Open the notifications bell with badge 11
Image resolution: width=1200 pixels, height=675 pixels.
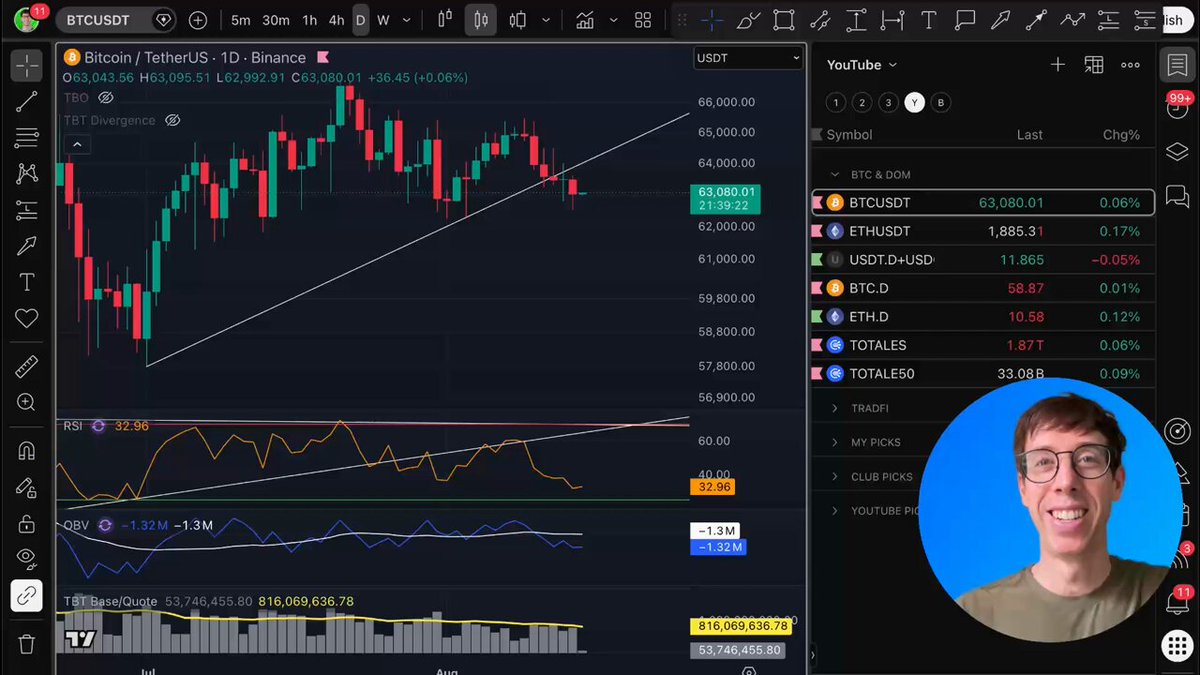1177,602
